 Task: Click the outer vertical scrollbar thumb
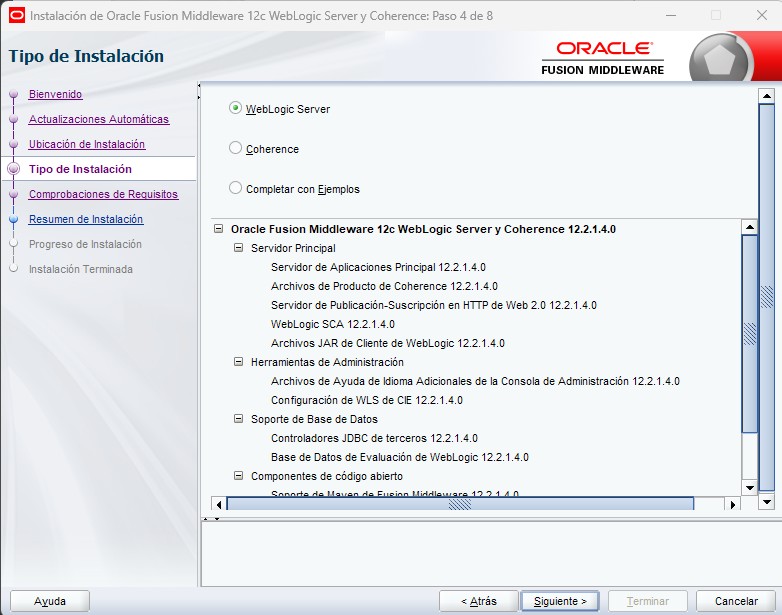click(x=767, y=297)
